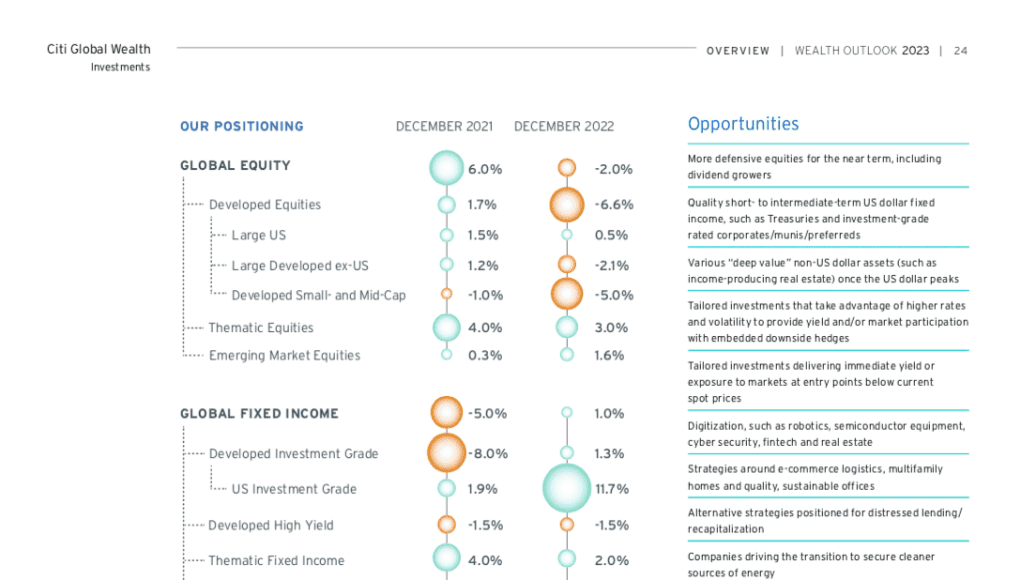Screen dimensions: 1021x580
Task: Click the Large US sub-item
Action: click(x=259, y=235)
